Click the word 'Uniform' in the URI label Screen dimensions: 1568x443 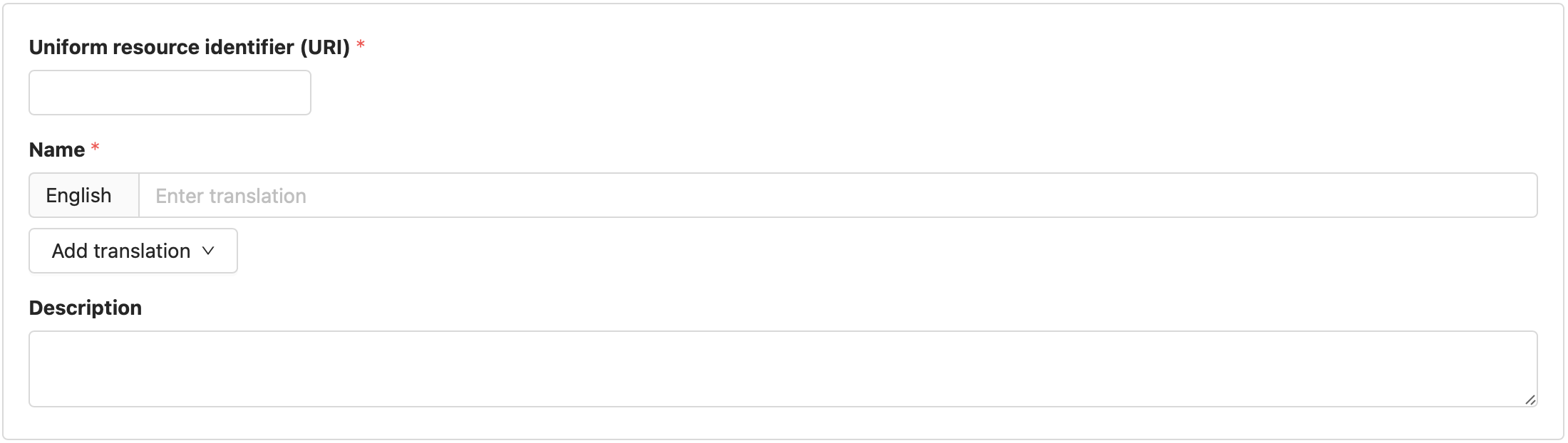(x=68, y=47)
